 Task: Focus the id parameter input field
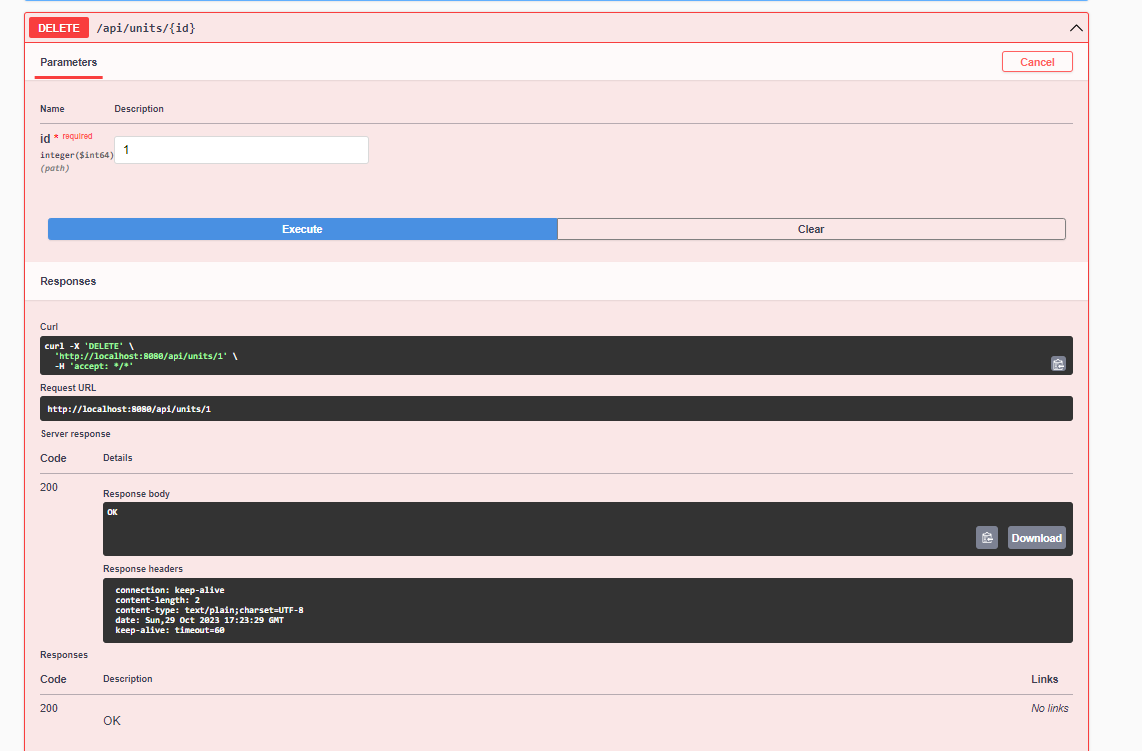(241, 150)
